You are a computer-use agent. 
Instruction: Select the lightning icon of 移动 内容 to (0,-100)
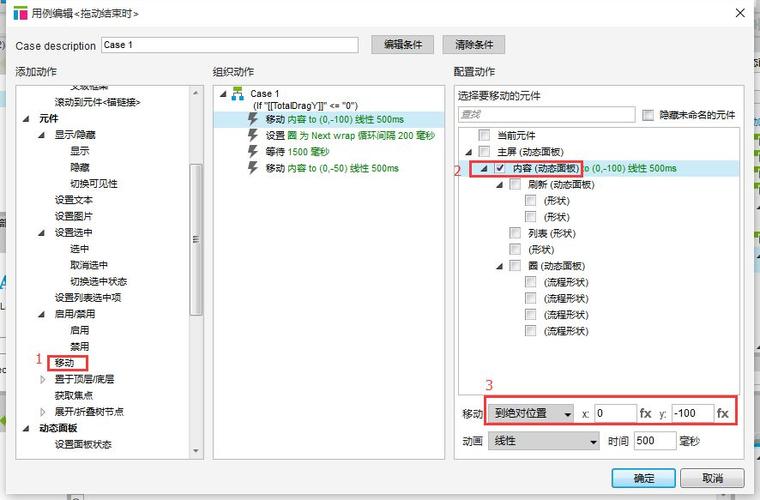click(x=253, y=119)
